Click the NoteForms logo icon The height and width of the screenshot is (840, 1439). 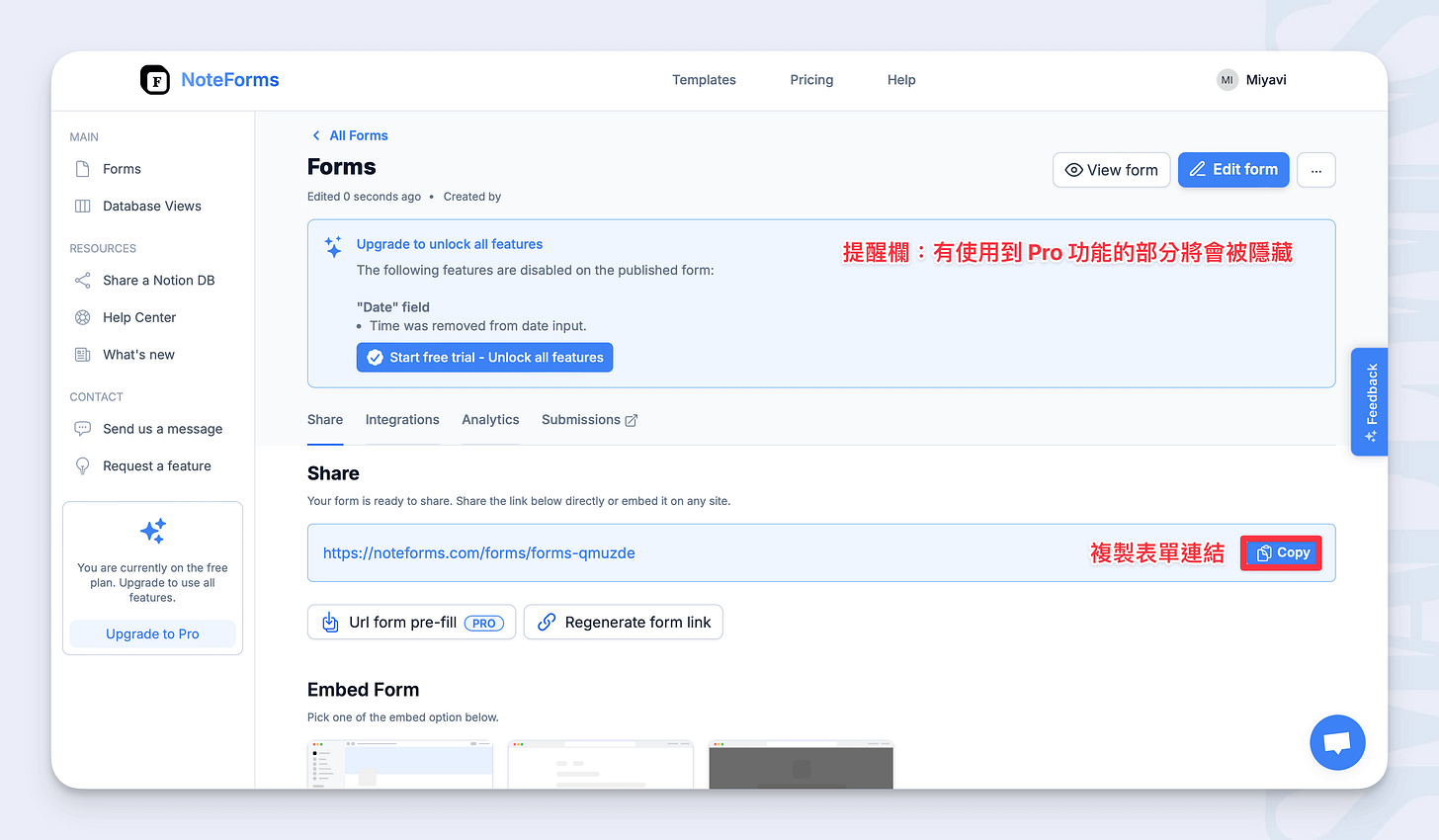point(155,80)
